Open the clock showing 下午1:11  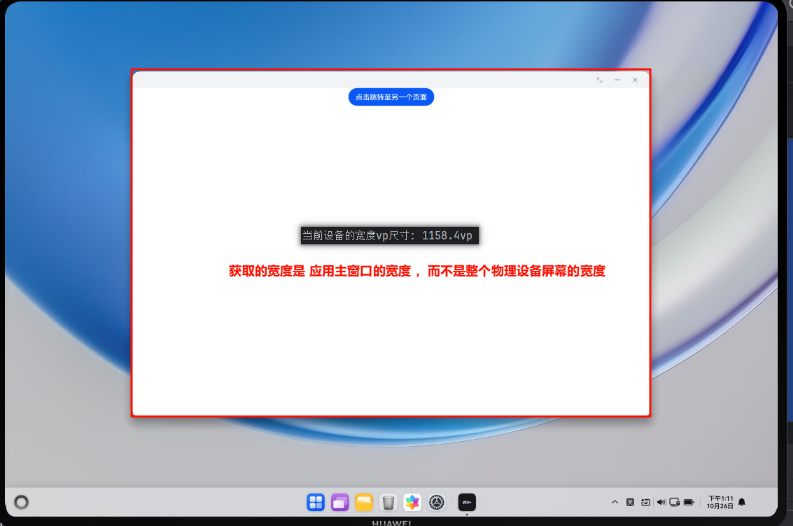coord(721,502)
